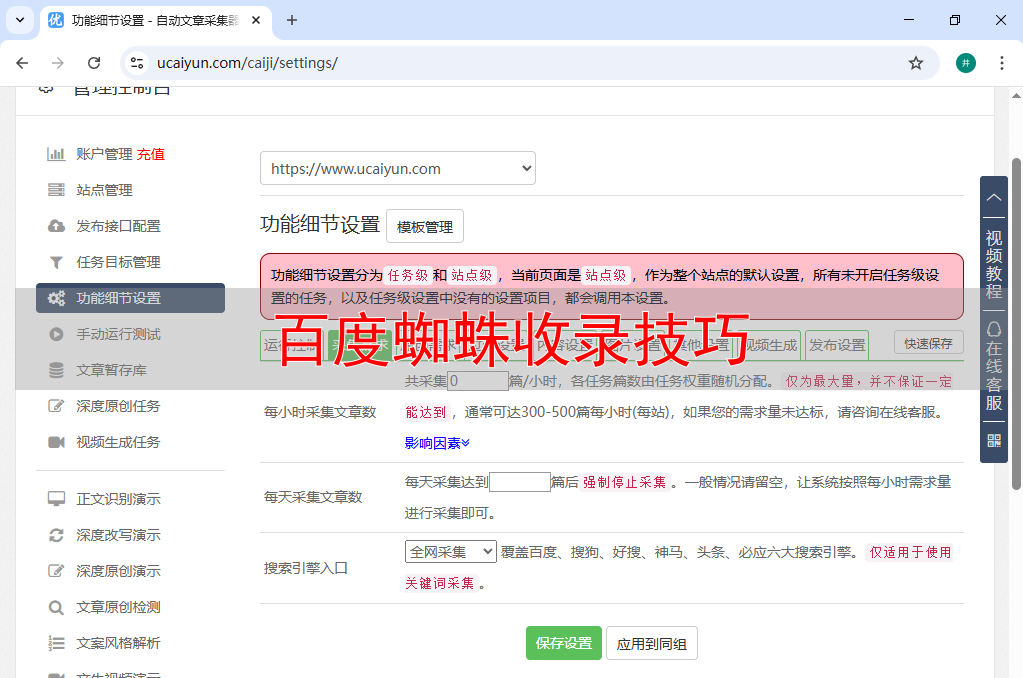This screenshot has height=678, width=1023.
Task: Open 视频教程 in the floating side widget
Action: tap(994, 264)
